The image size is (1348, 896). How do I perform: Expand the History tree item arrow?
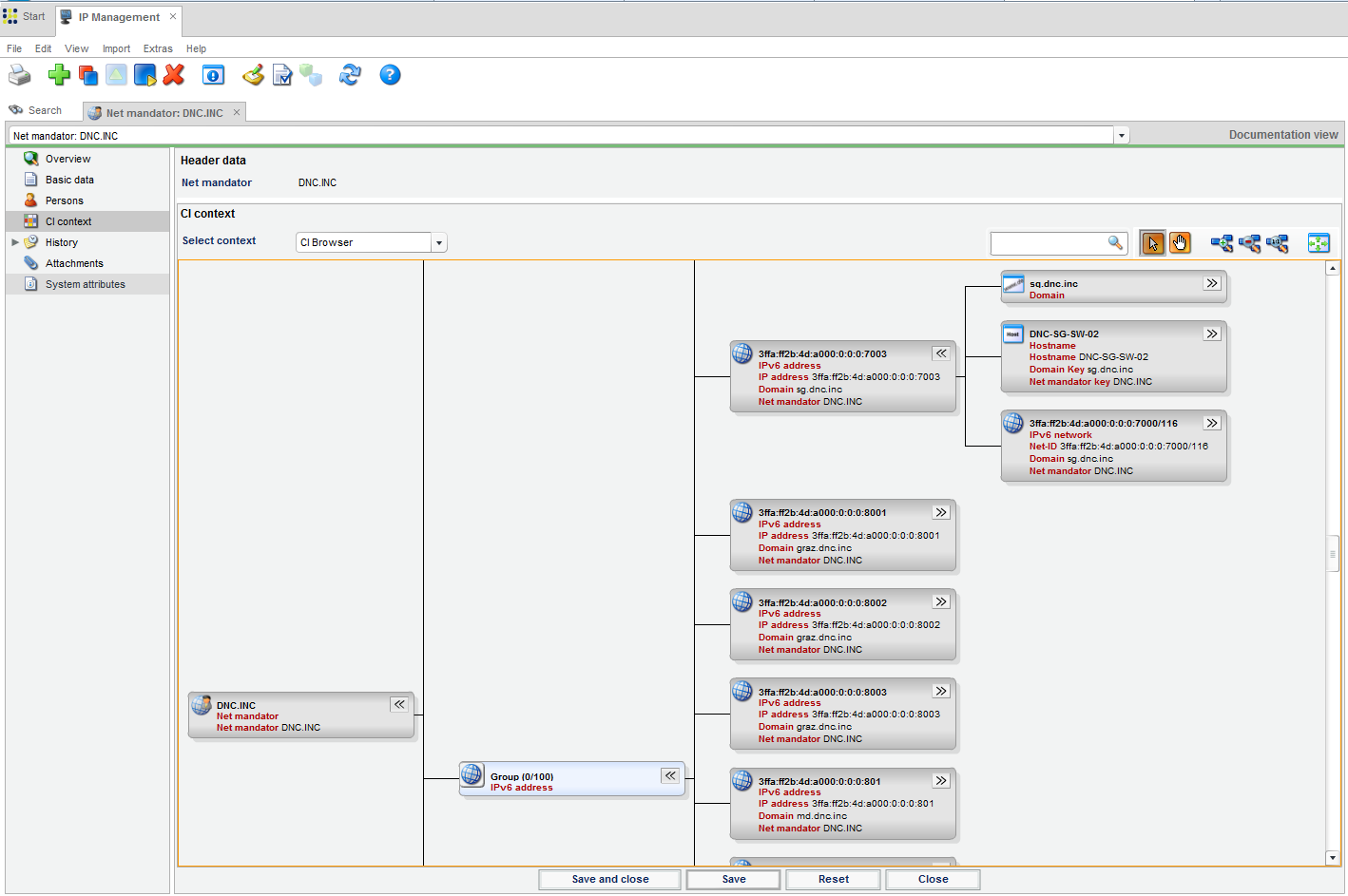[15, 242]
